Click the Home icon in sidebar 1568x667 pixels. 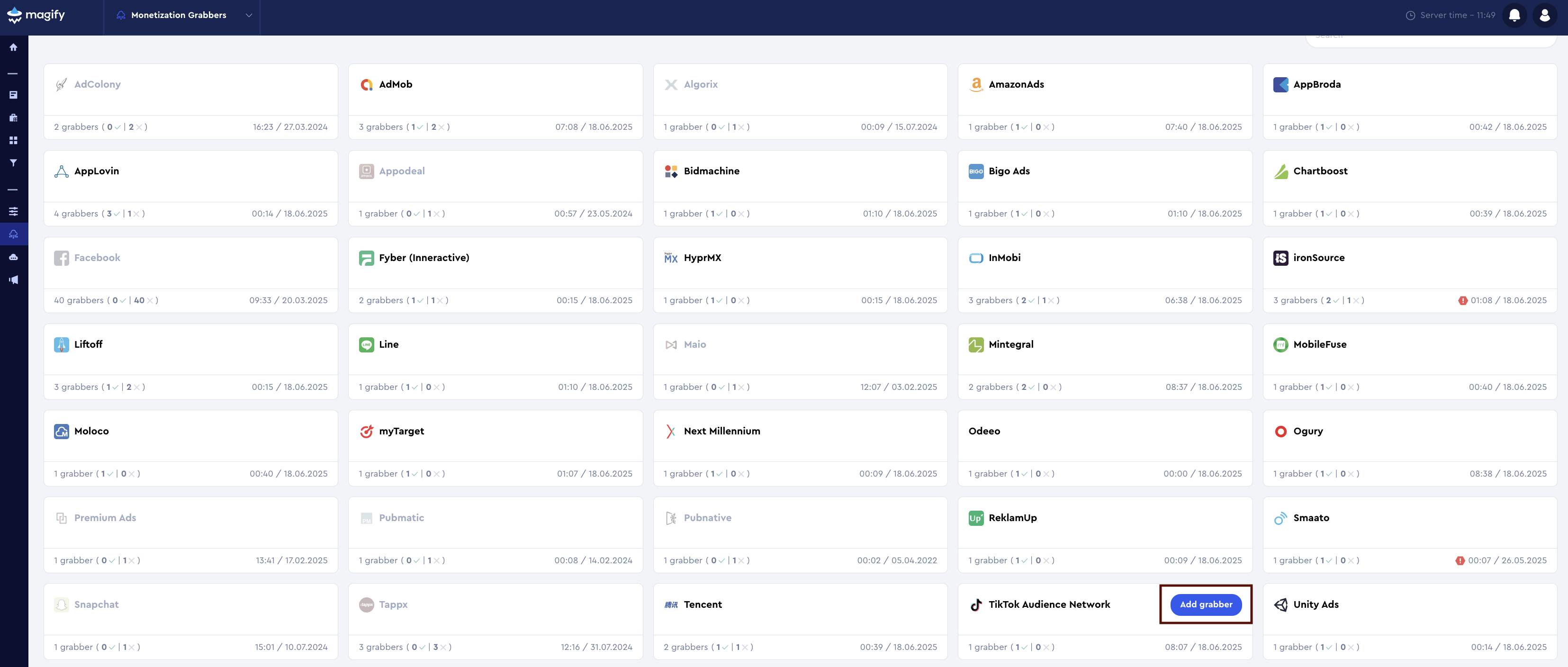click(x=13, y=47)
